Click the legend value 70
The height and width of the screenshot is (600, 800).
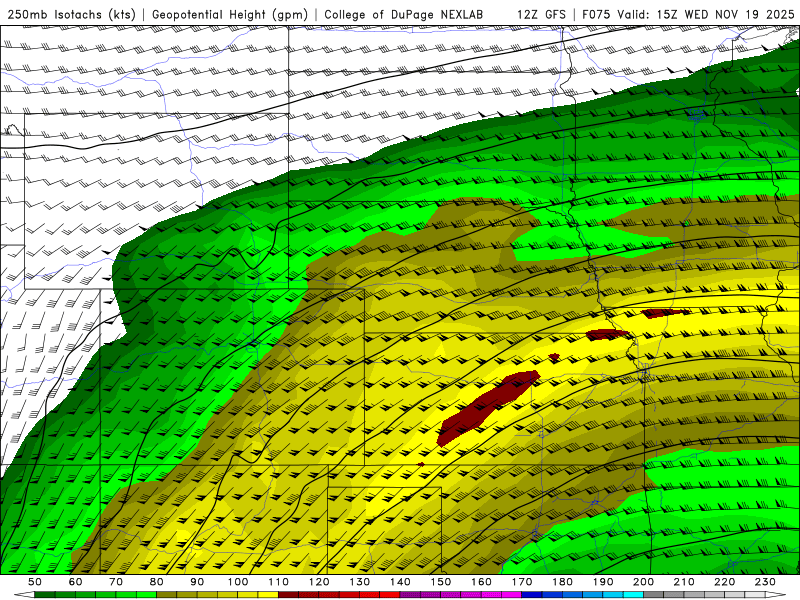pyautogui.click(x=116, y=582)
